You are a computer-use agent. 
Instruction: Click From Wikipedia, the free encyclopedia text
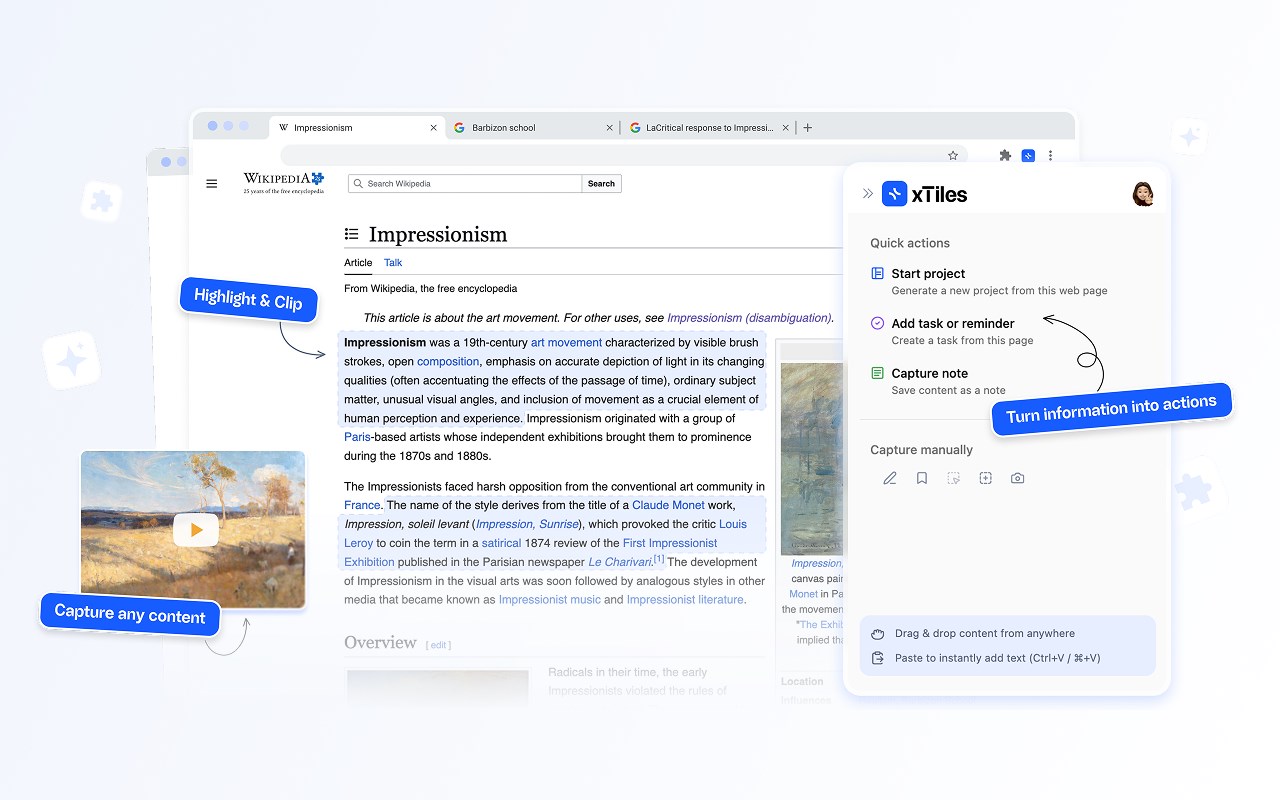[x=431, y=289]
